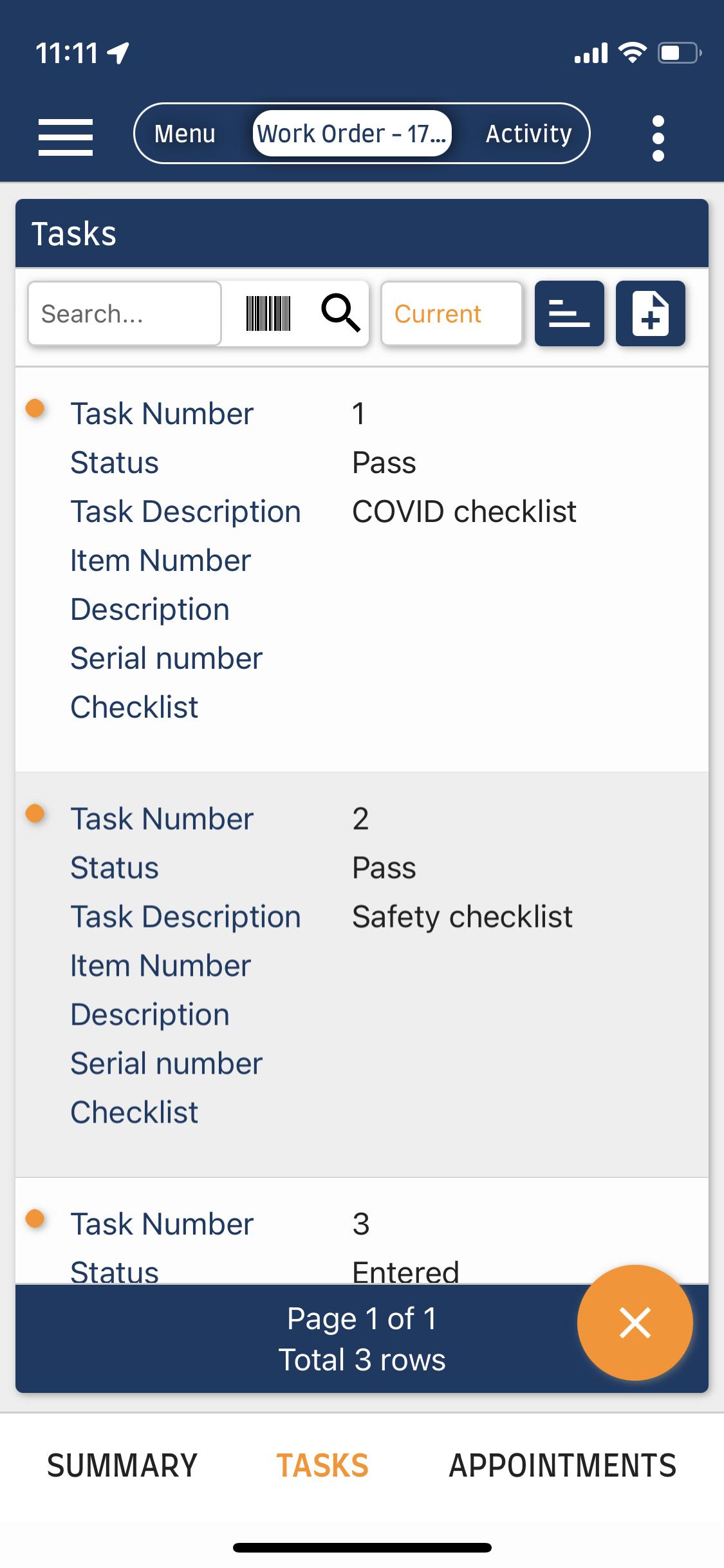Add a new task document
Viewport: 724px width, 1568px height.
tap(650, 313)
